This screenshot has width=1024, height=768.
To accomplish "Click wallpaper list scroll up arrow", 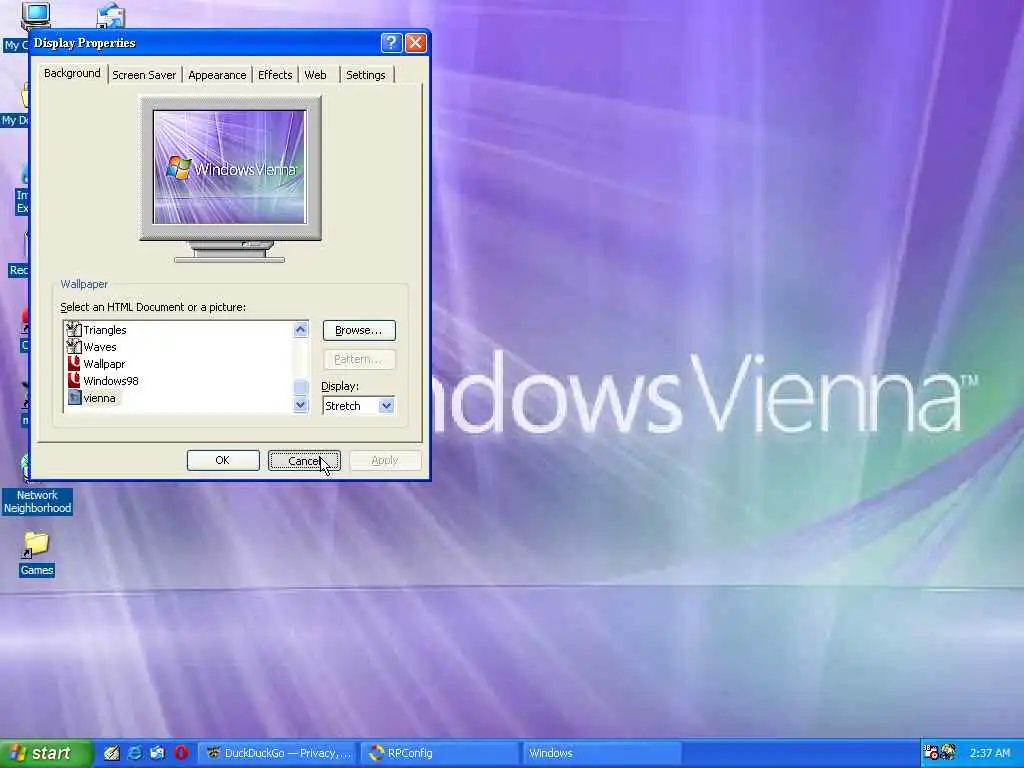I will (300, 330).
